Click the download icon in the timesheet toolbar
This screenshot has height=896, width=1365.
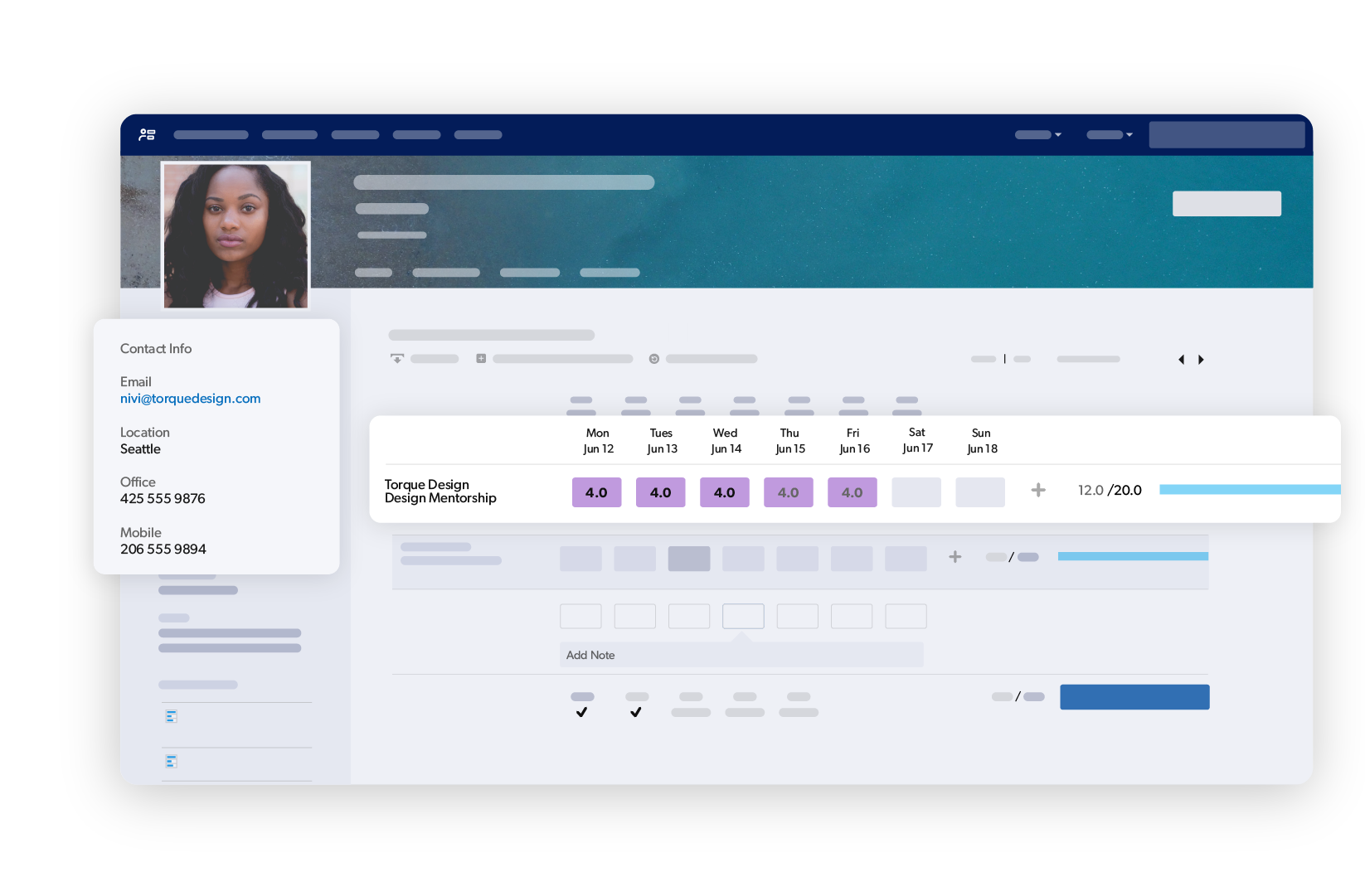tap(398, 358)
